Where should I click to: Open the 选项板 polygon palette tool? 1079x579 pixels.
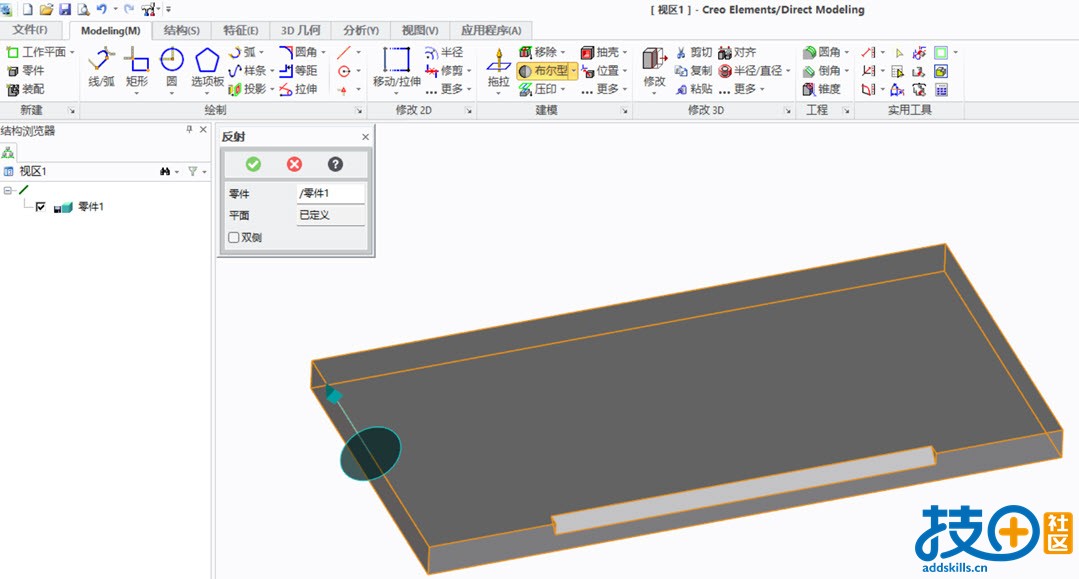(207, 67)
